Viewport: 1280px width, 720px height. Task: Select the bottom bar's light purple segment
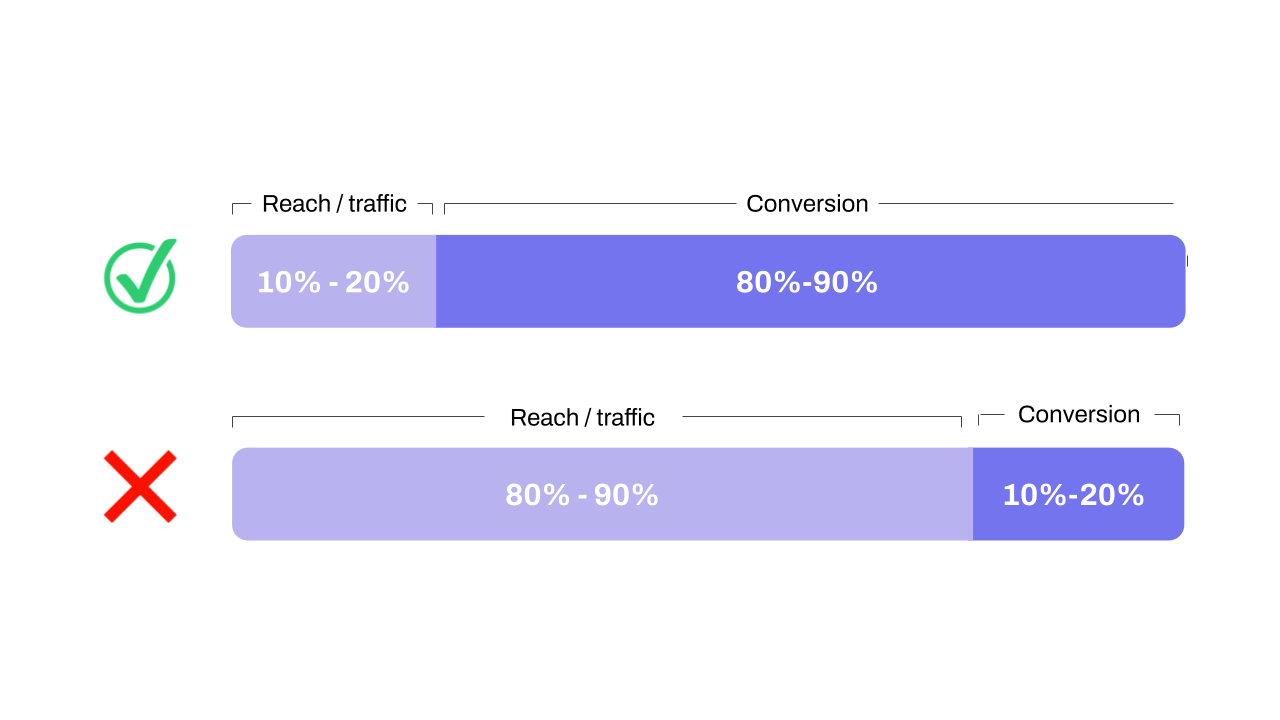(602, 494)
